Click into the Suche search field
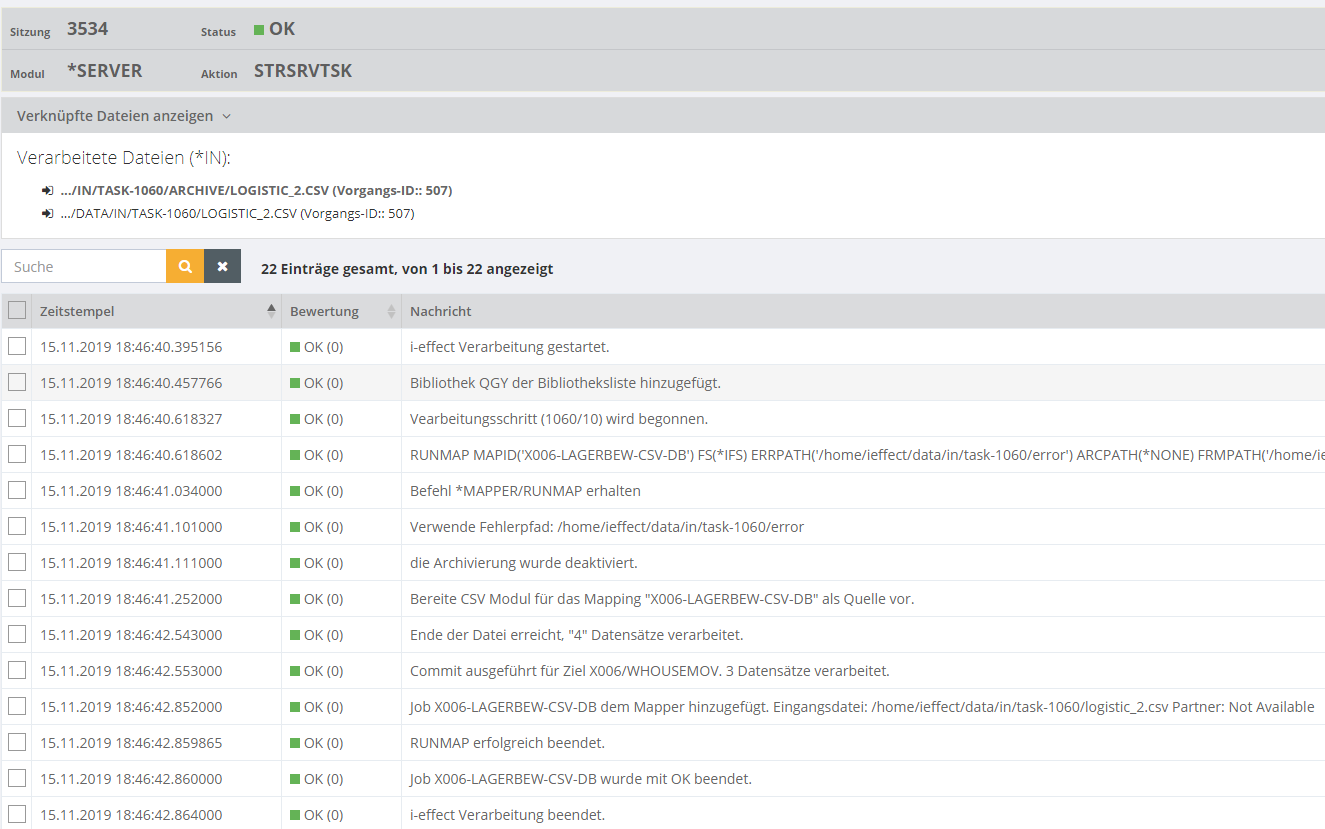The height and width of the screenshot is (829, 1325). pyautogui.click(x=84, y=267)
